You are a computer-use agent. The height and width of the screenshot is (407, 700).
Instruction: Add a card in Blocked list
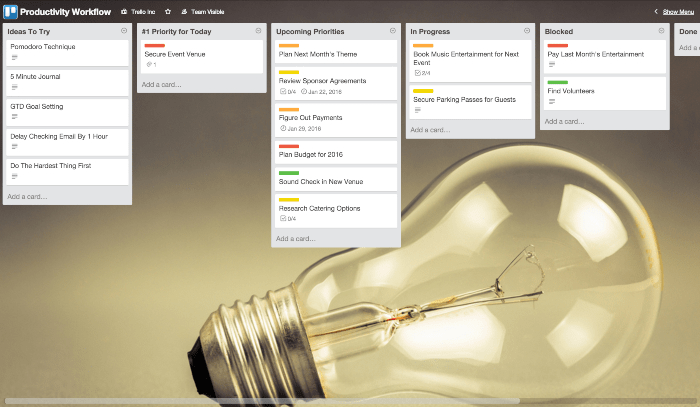click(x=565, y=121)
